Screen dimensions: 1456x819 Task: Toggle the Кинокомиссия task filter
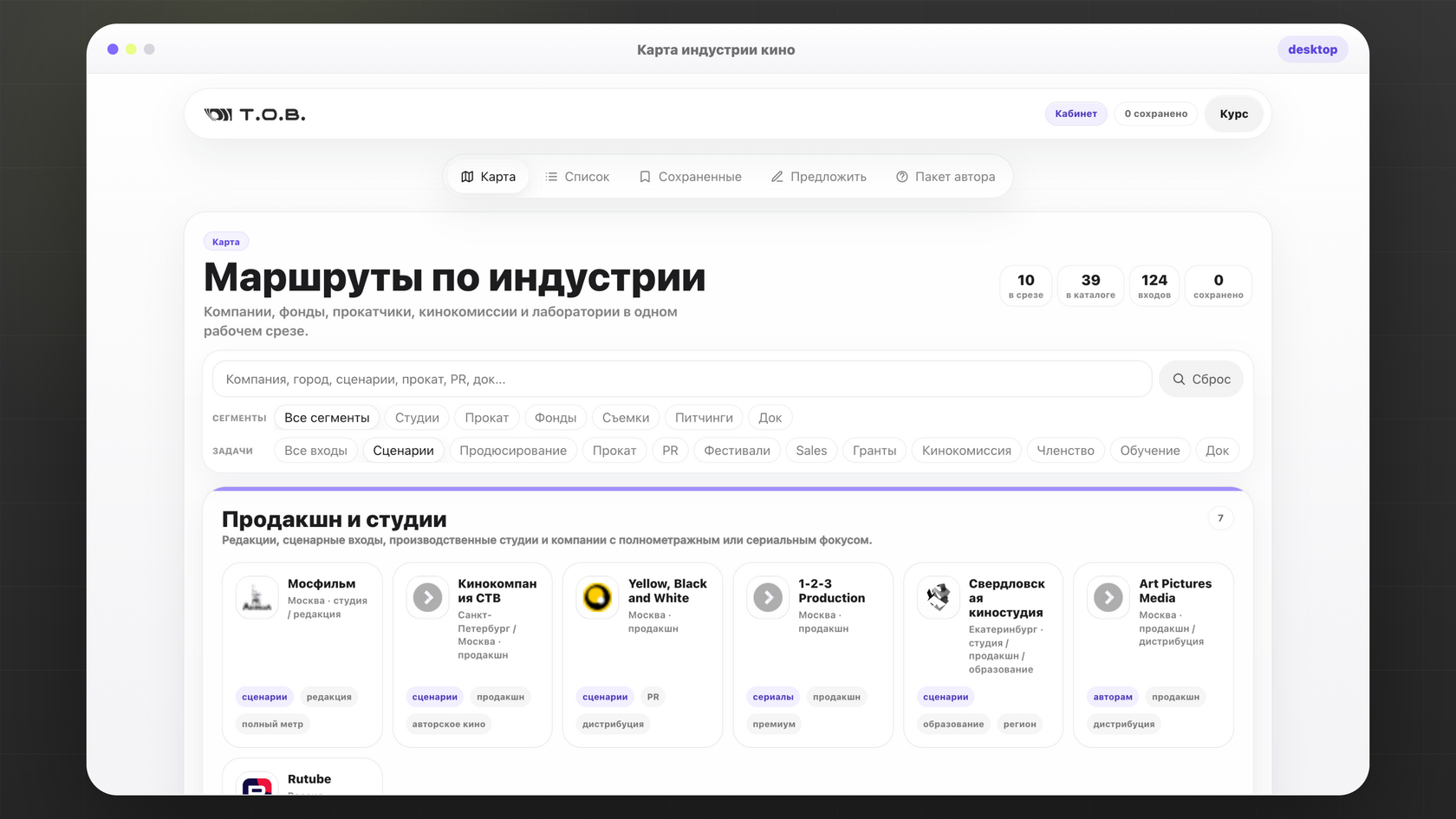click(x=966, y=451)
